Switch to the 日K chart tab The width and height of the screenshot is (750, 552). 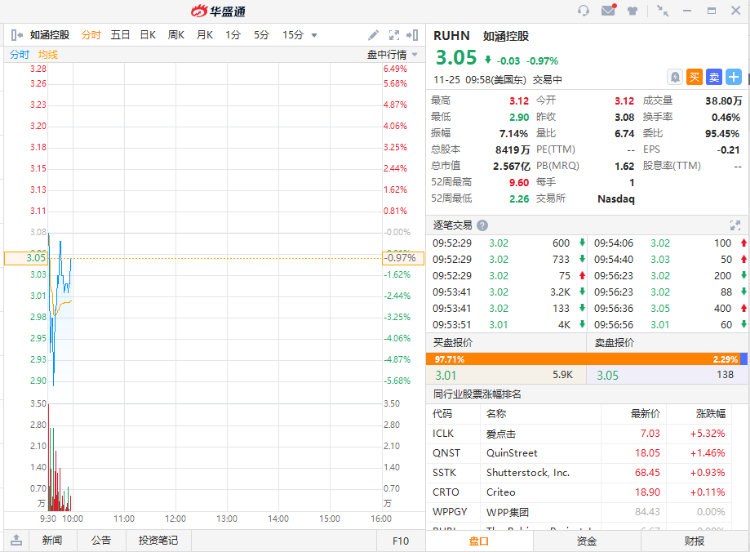[147, 35]
